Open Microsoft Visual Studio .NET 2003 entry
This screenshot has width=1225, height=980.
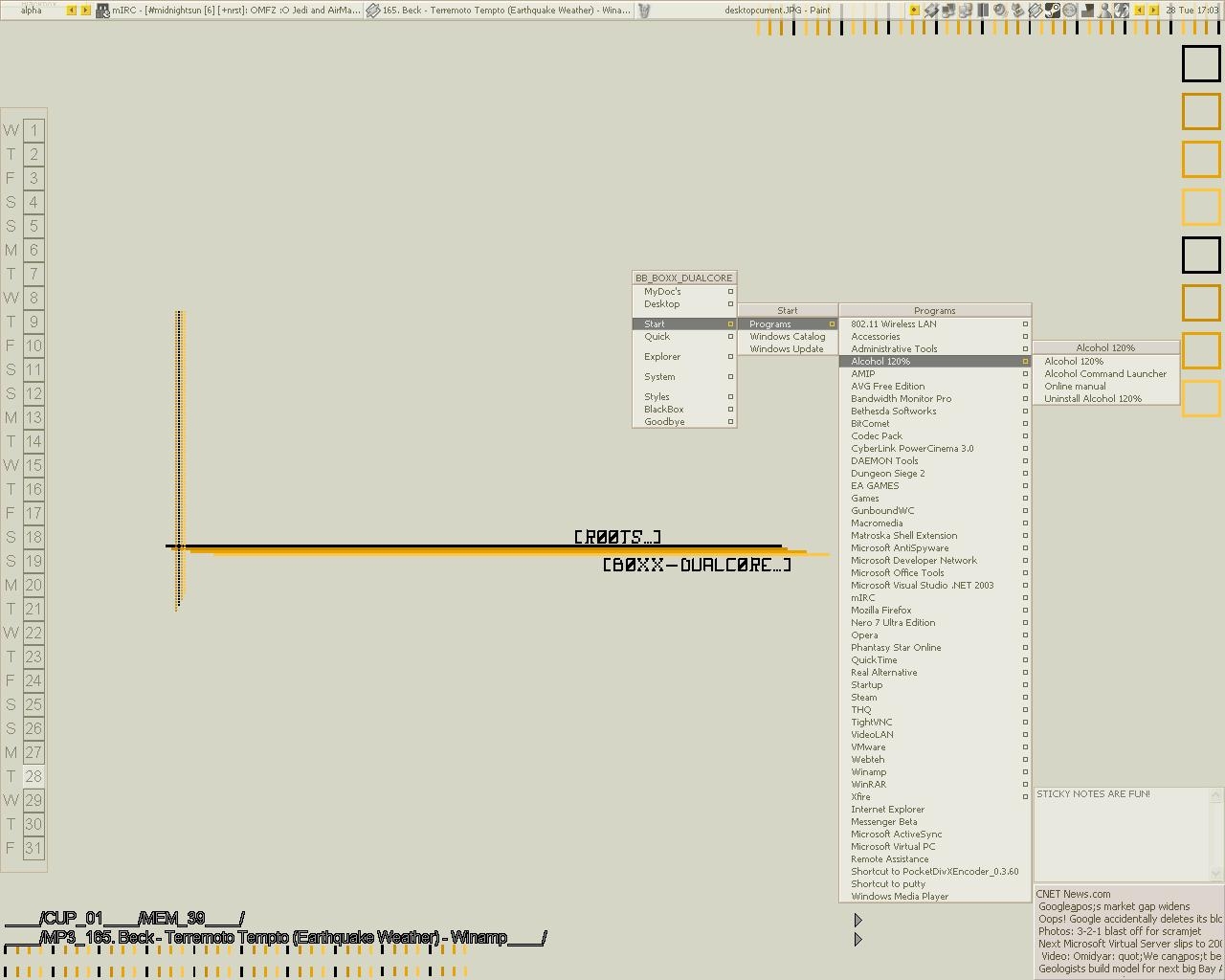(935, 586)
